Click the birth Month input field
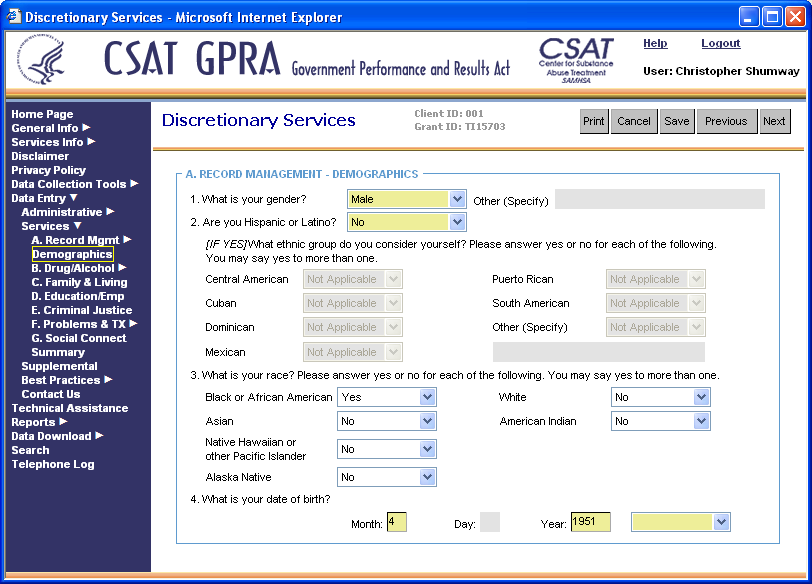 coord(396,522)
